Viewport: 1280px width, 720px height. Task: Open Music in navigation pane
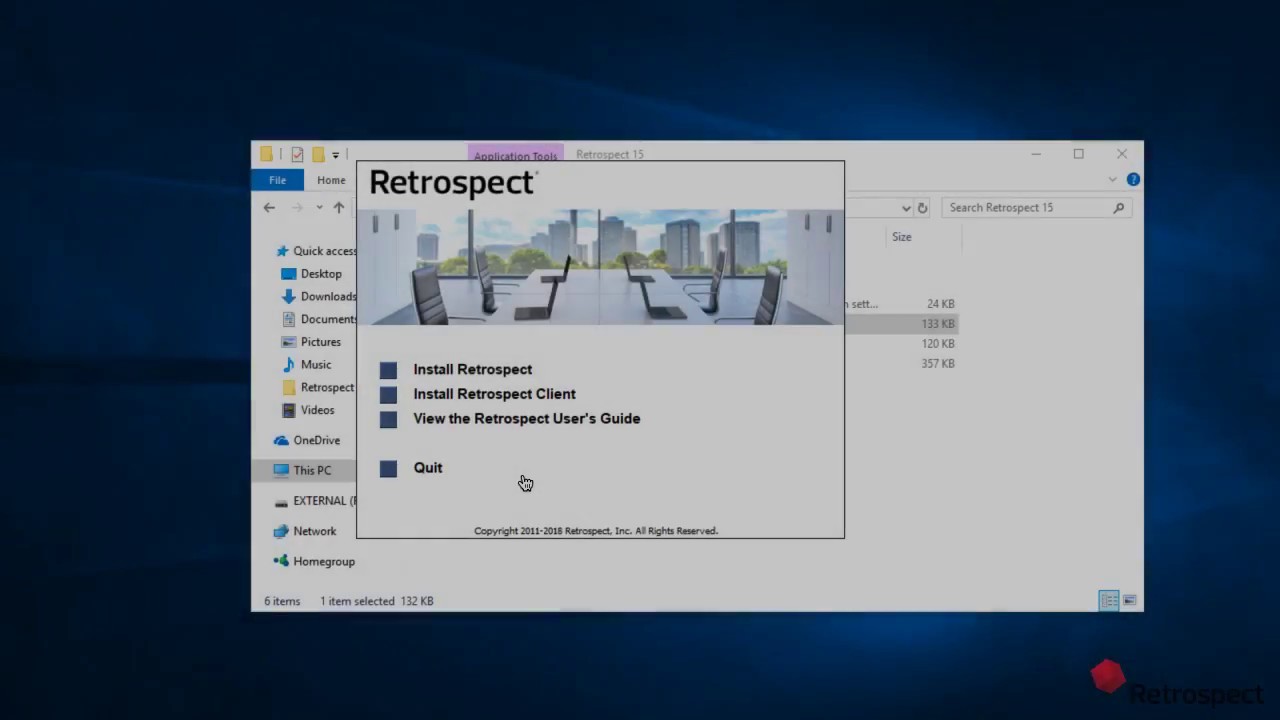316,365
